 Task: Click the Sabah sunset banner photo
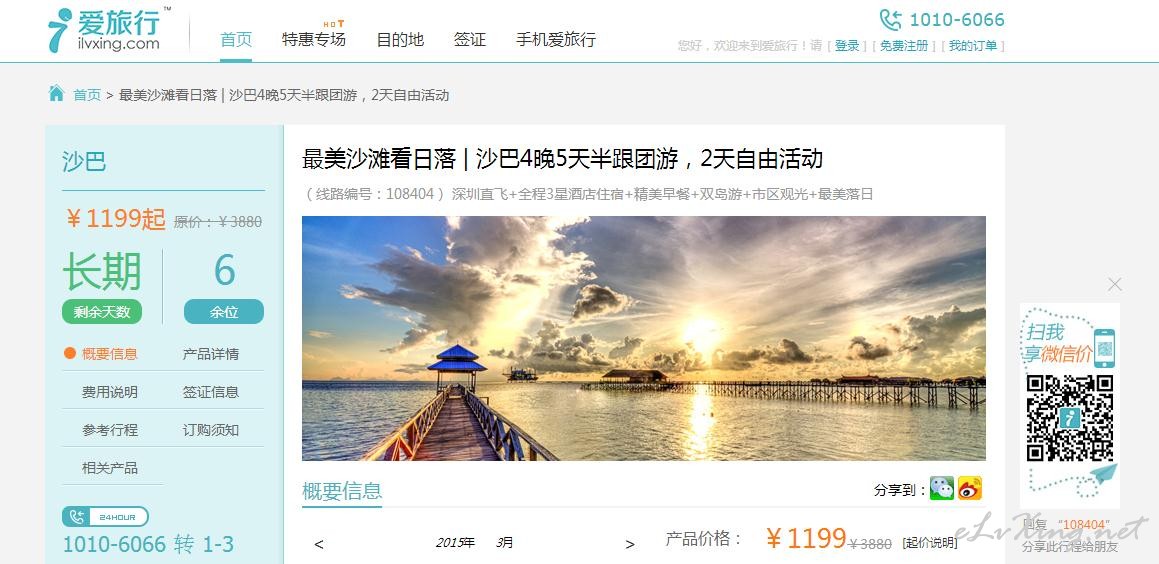[644, 338]
